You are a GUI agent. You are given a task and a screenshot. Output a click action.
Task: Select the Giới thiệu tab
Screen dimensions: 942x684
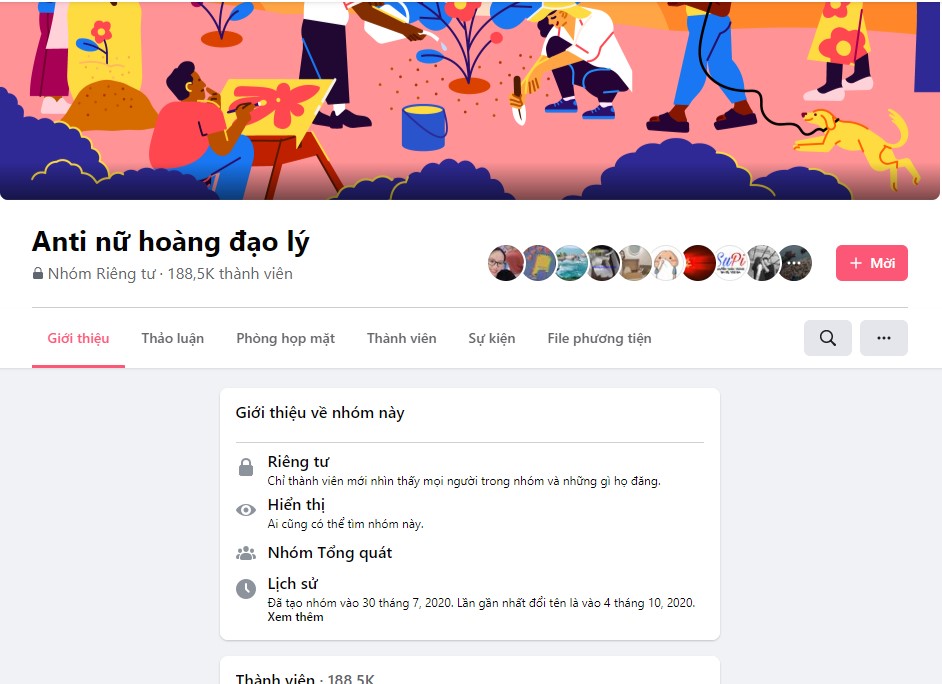pos(78,338)
